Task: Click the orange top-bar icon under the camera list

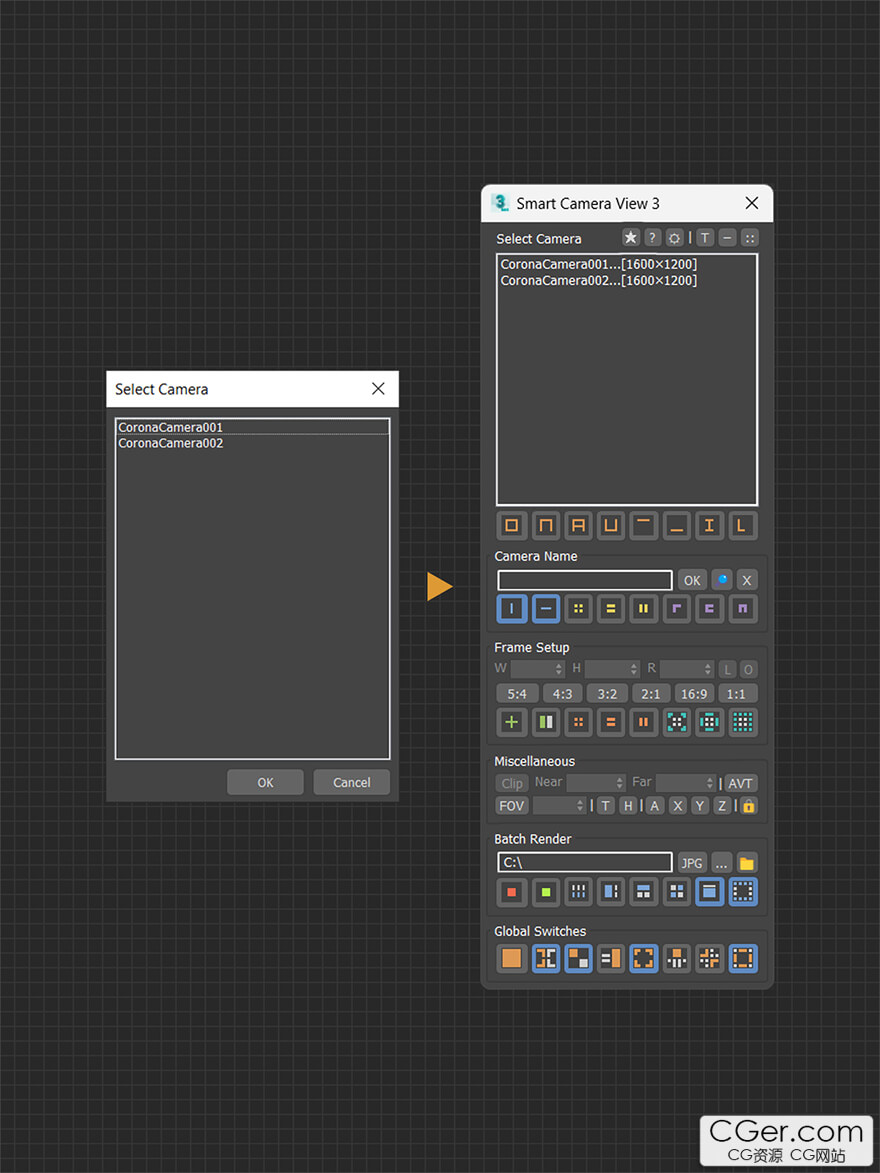Action: 644,525
